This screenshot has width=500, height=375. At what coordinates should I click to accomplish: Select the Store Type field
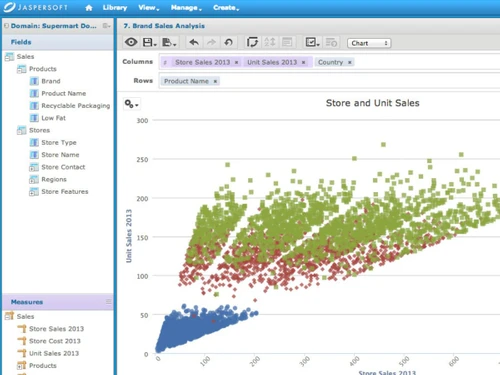click(x=59, y=143)
